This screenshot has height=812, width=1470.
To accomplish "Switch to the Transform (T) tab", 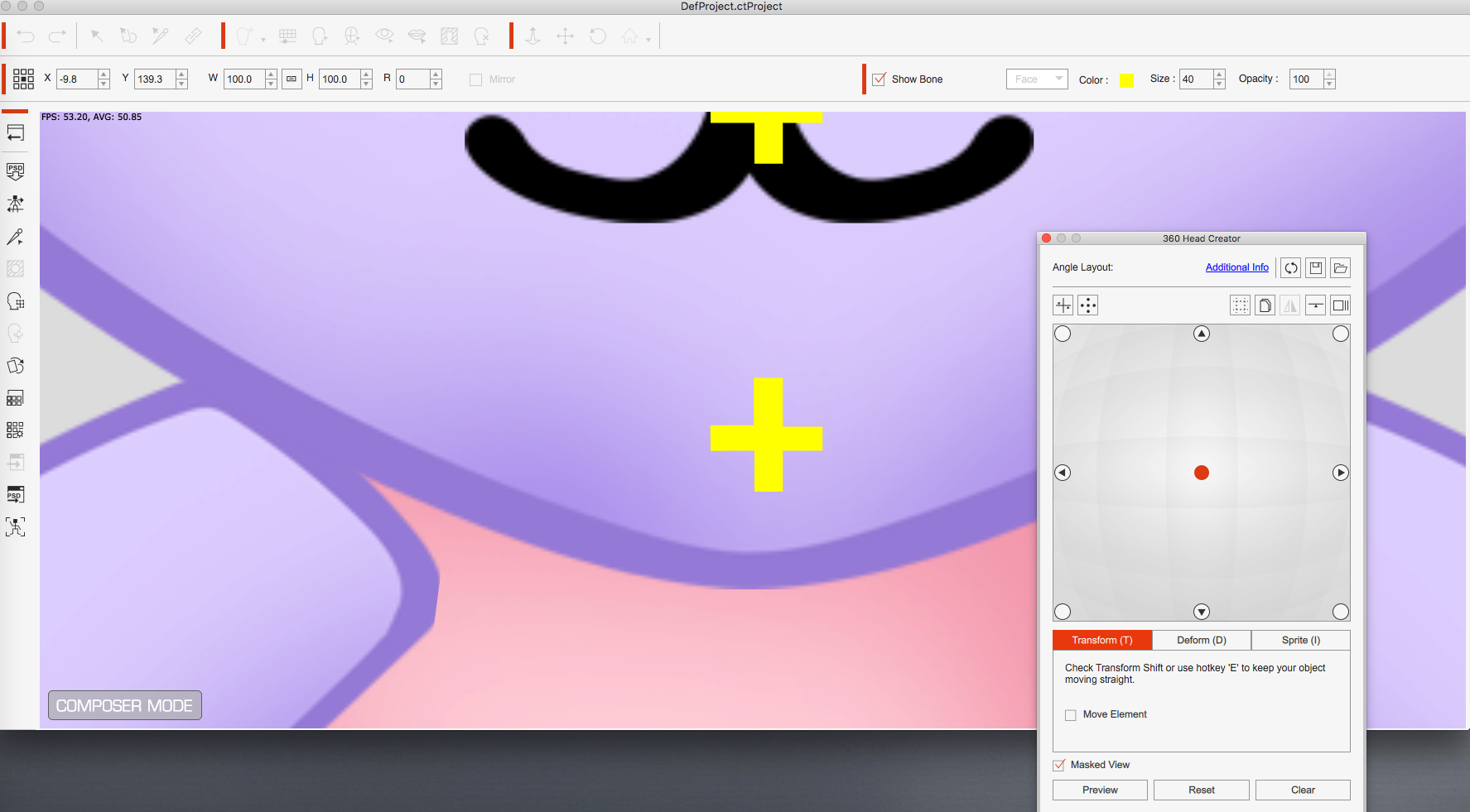I will (1102, 641).
